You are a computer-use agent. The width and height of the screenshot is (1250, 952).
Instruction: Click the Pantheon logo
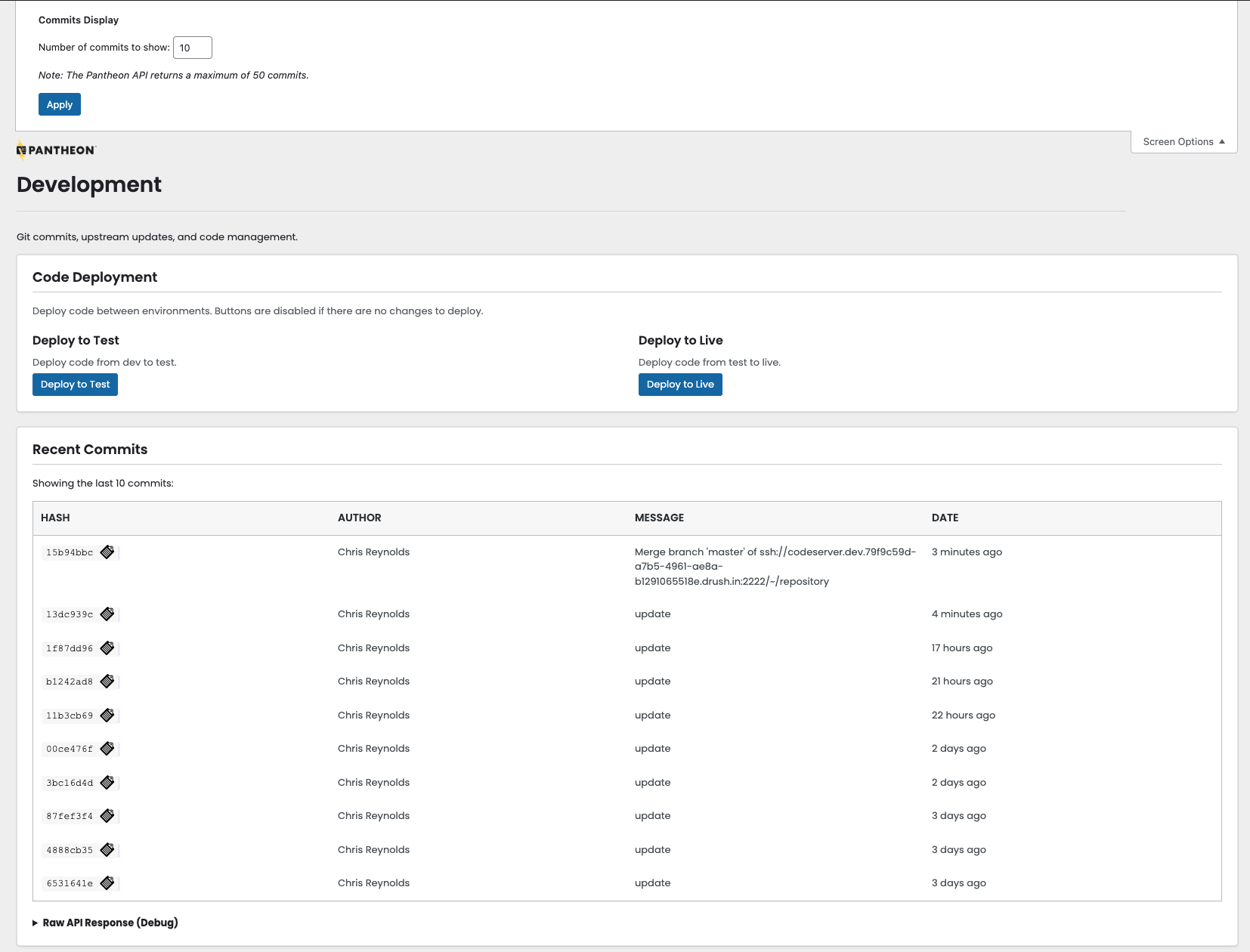[x=56, y=150]
